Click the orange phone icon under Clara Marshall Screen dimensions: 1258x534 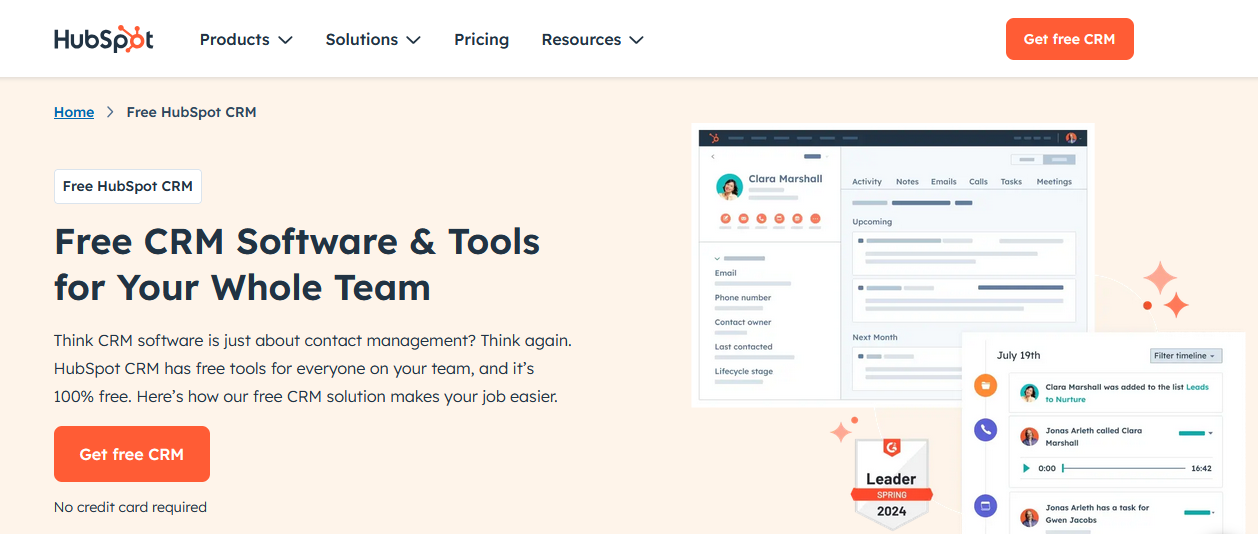pos(761,218)
